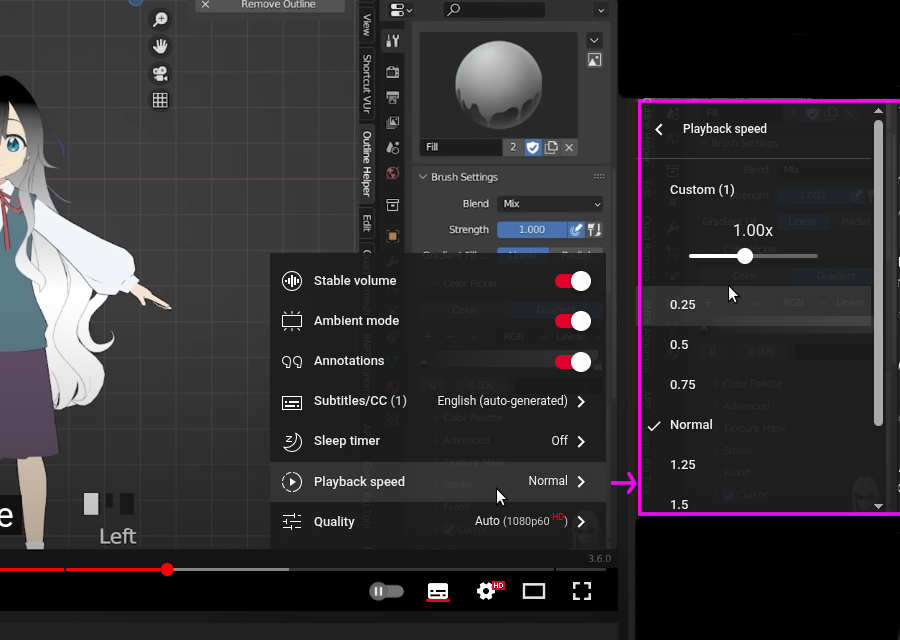Select 0.75 playback speed

tap(755, 385)
